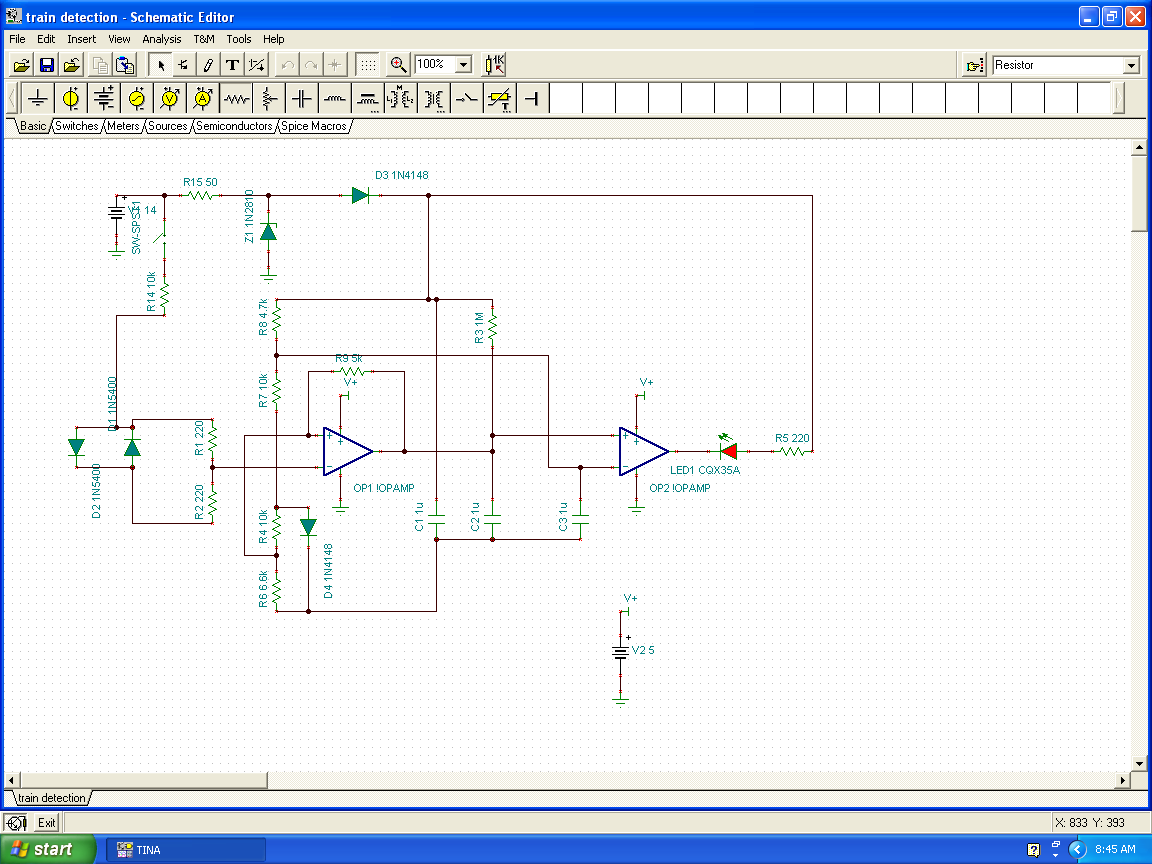Select the OP1 op-amp symbol on the schematic
Viewport: 1152px width, 864px height.
click(x=347, y=451)
